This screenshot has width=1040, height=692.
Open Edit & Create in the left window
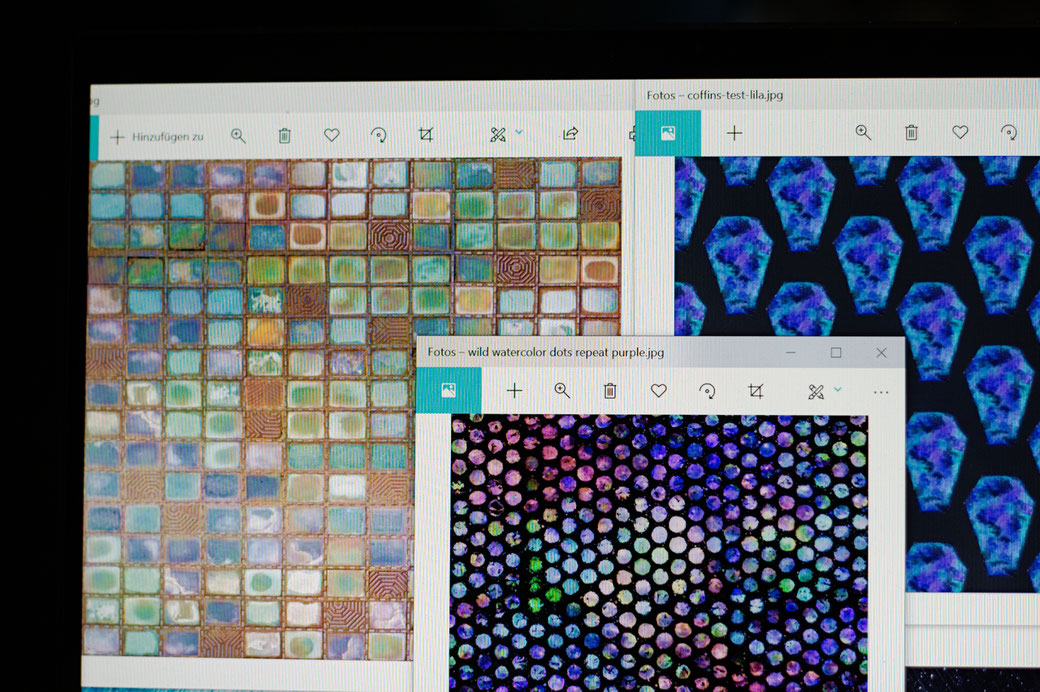pyautogui.click(x=498, y=135)
